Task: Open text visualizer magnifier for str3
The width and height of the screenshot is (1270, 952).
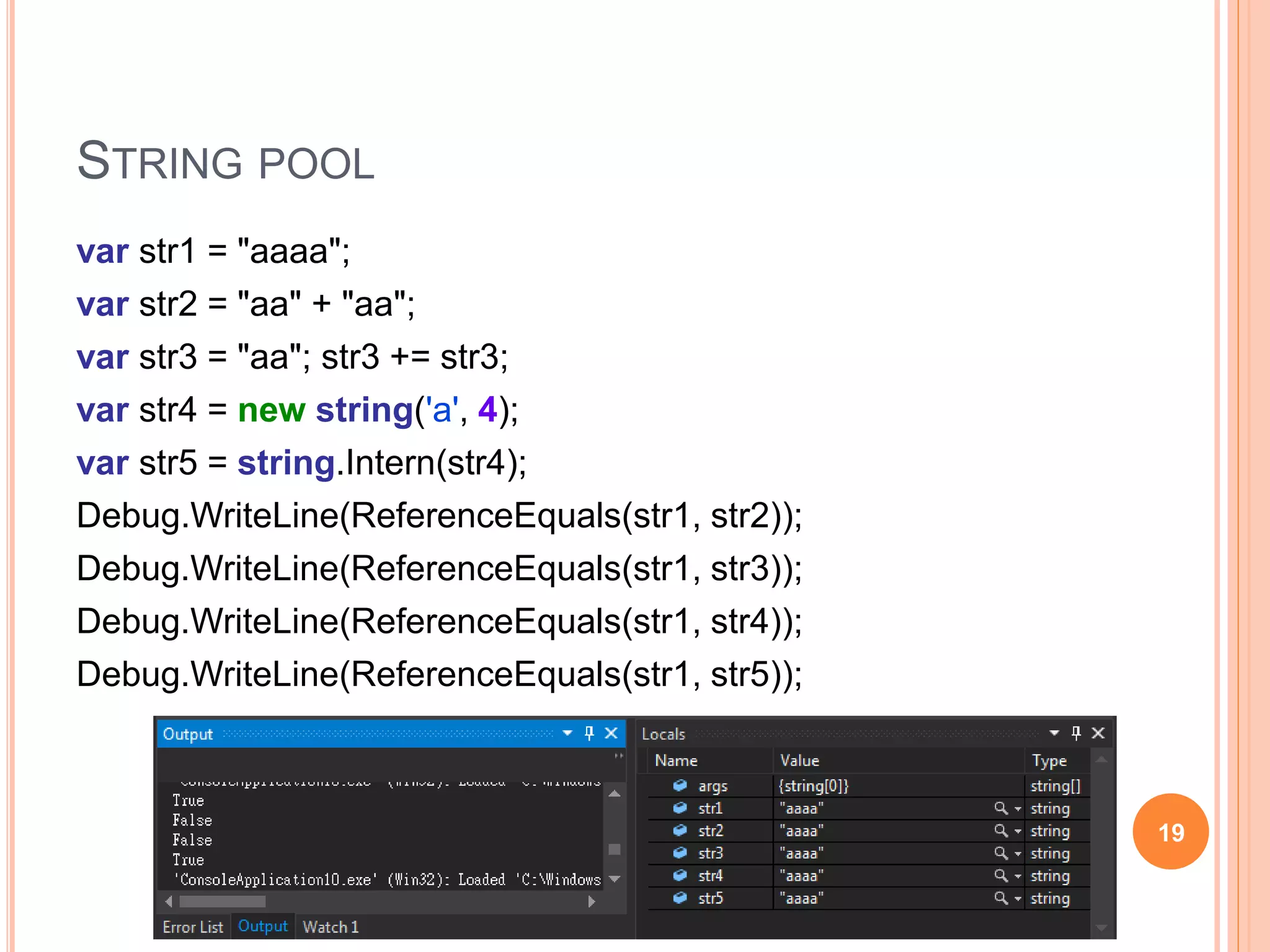Action: click(1000, 853)
